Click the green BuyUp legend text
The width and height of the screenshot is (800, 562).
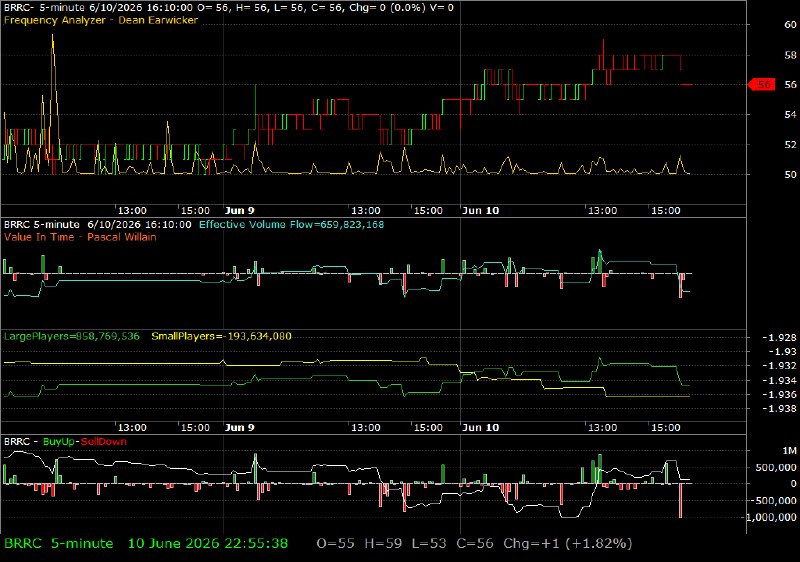(x=59, y=442)
